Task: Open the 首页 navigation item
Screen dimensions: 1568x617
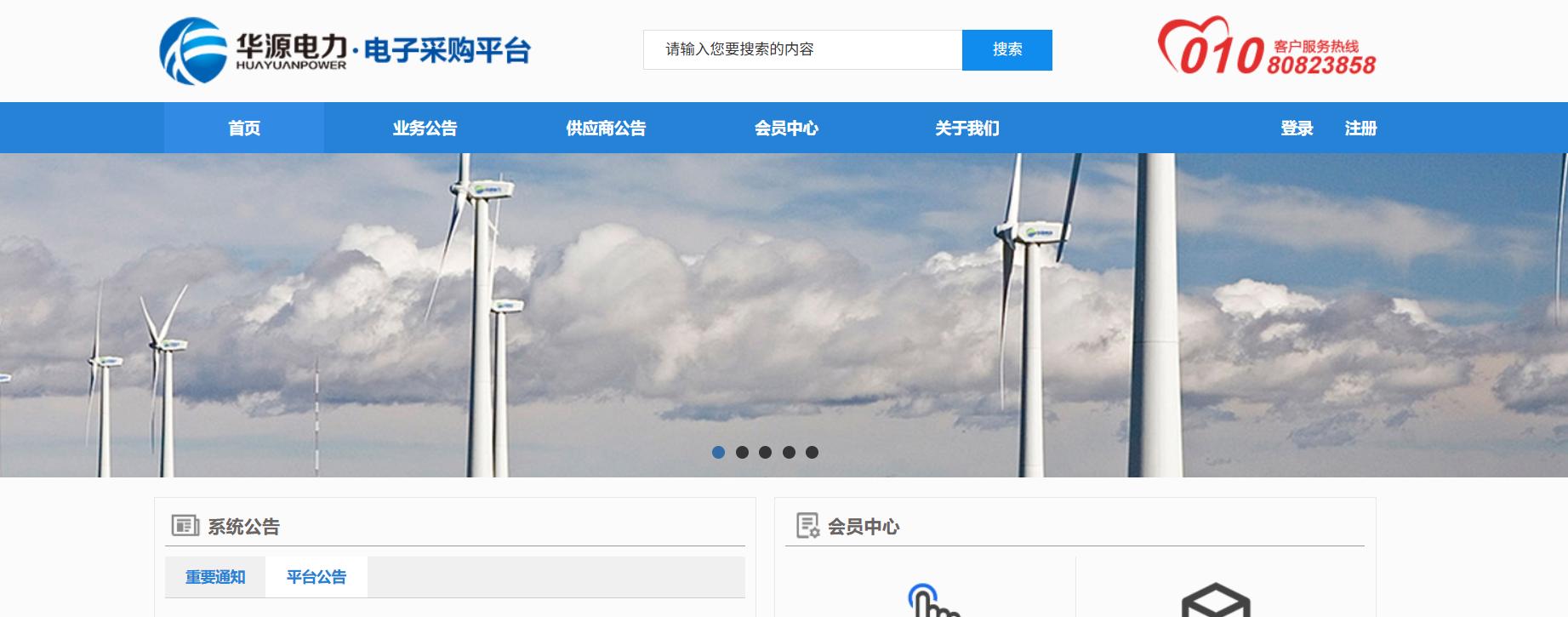Action: click(x=244, y=129)
